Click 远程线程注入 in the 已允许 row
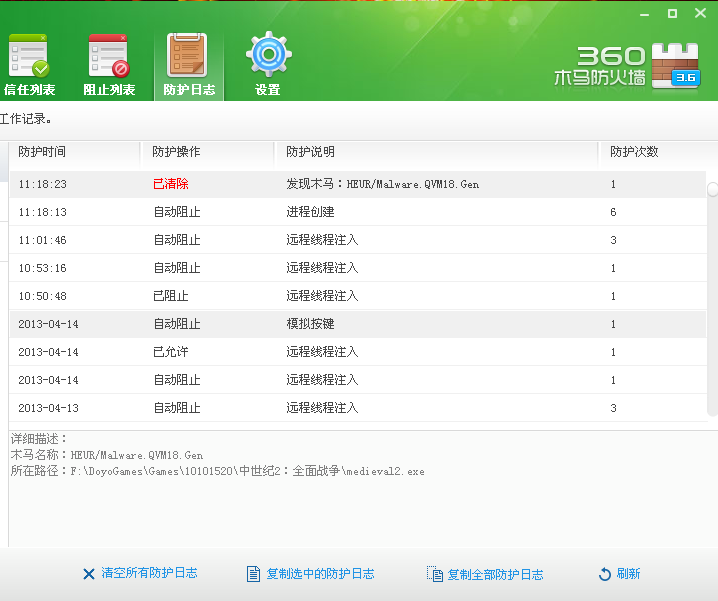 (x=322, y=352)
